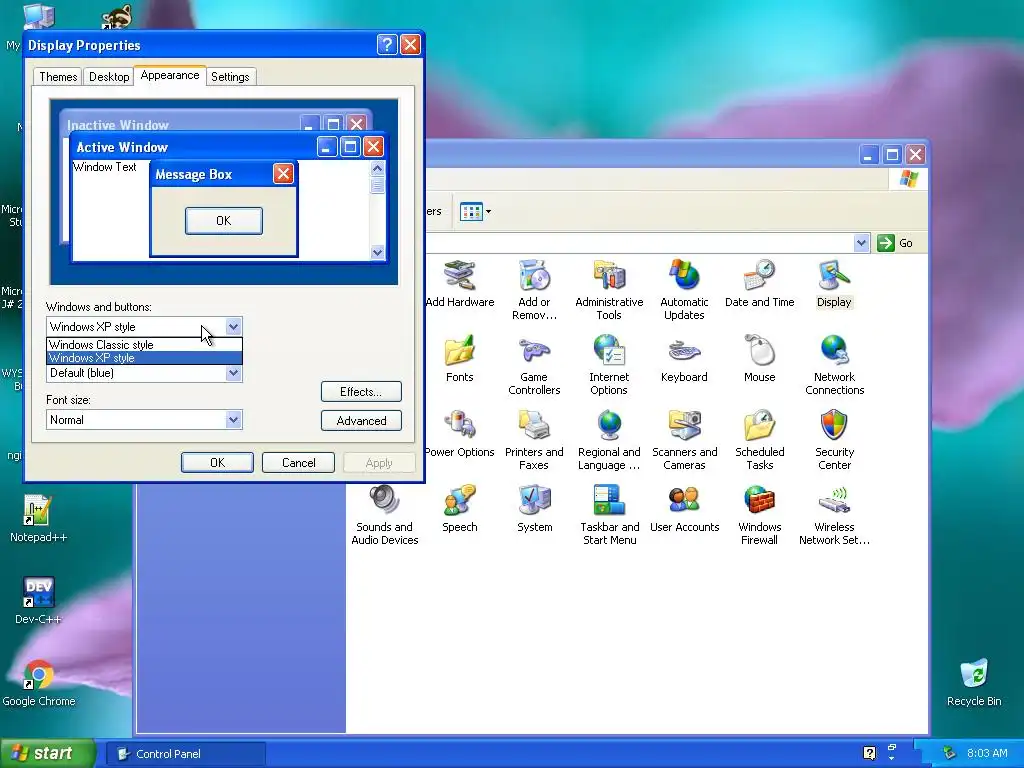This screenshot has width=1024, height=768.
Task: Click the Display Properties help question button
Action: pyautogui.click(x=387, y=44)
